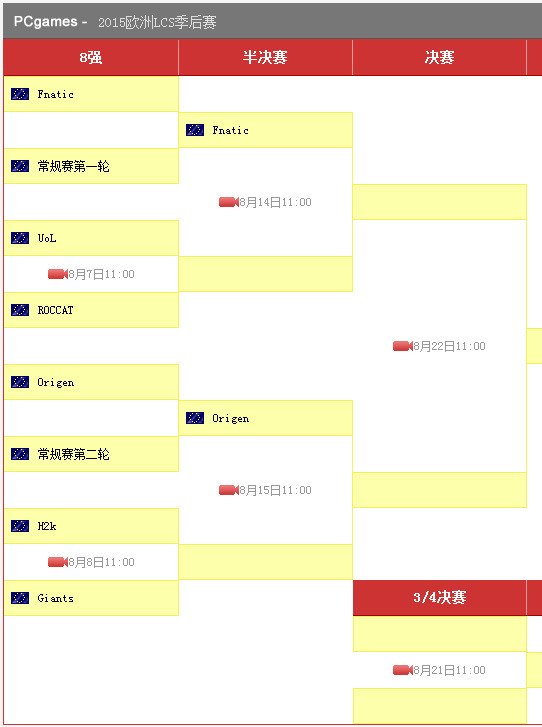Click the video camera icon for 8月22日11:00 final

coord(403,346)
